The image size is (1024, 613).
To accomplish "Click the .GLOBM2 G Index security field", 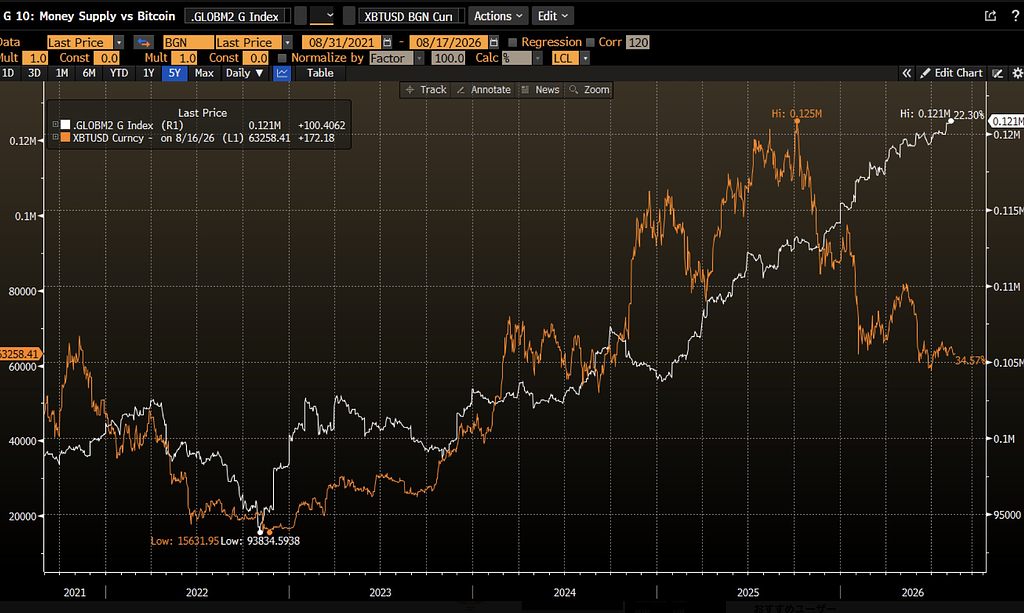I will click(x=238, y=16).
